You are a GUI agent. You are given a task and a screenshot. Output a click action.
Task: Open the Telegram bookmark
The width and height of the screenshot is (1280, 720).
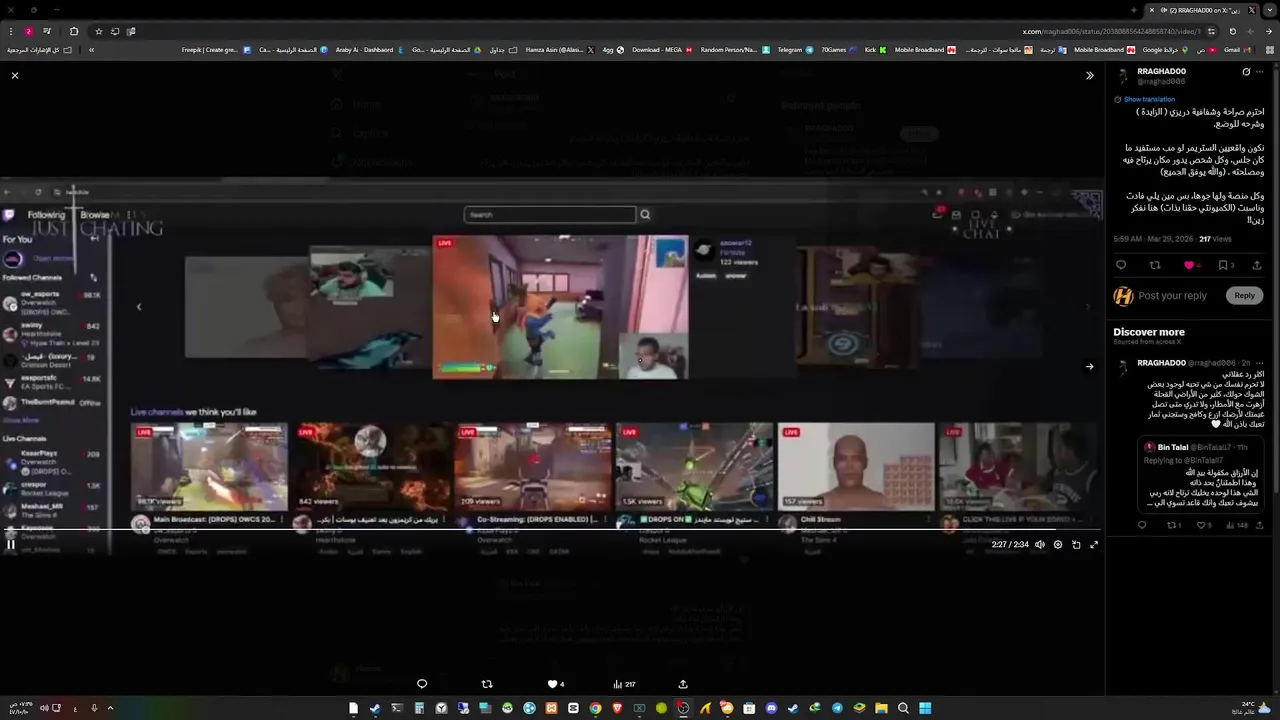[796, 49]
